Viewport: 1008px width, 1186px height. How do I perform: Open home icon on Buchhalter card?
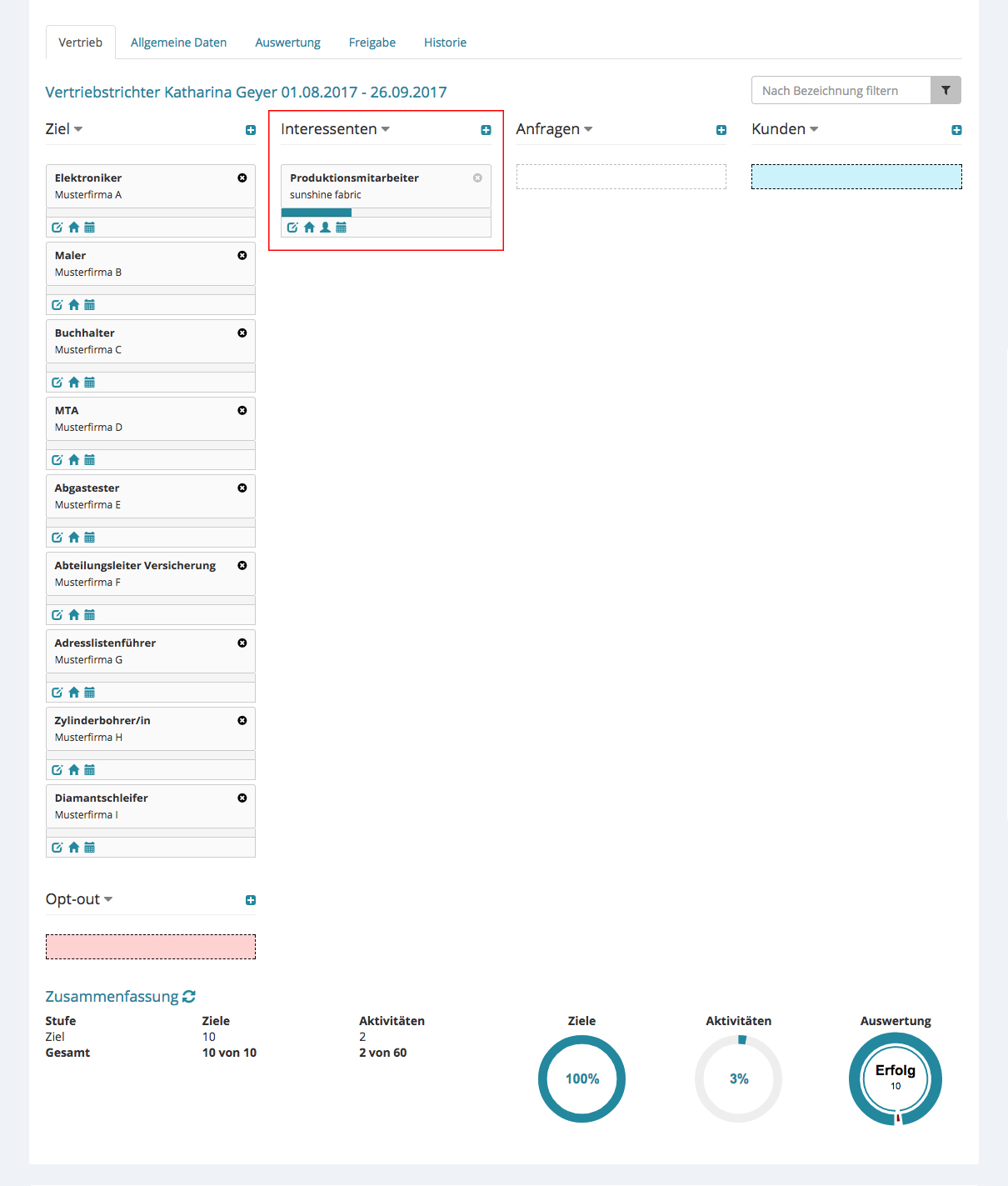73,383
